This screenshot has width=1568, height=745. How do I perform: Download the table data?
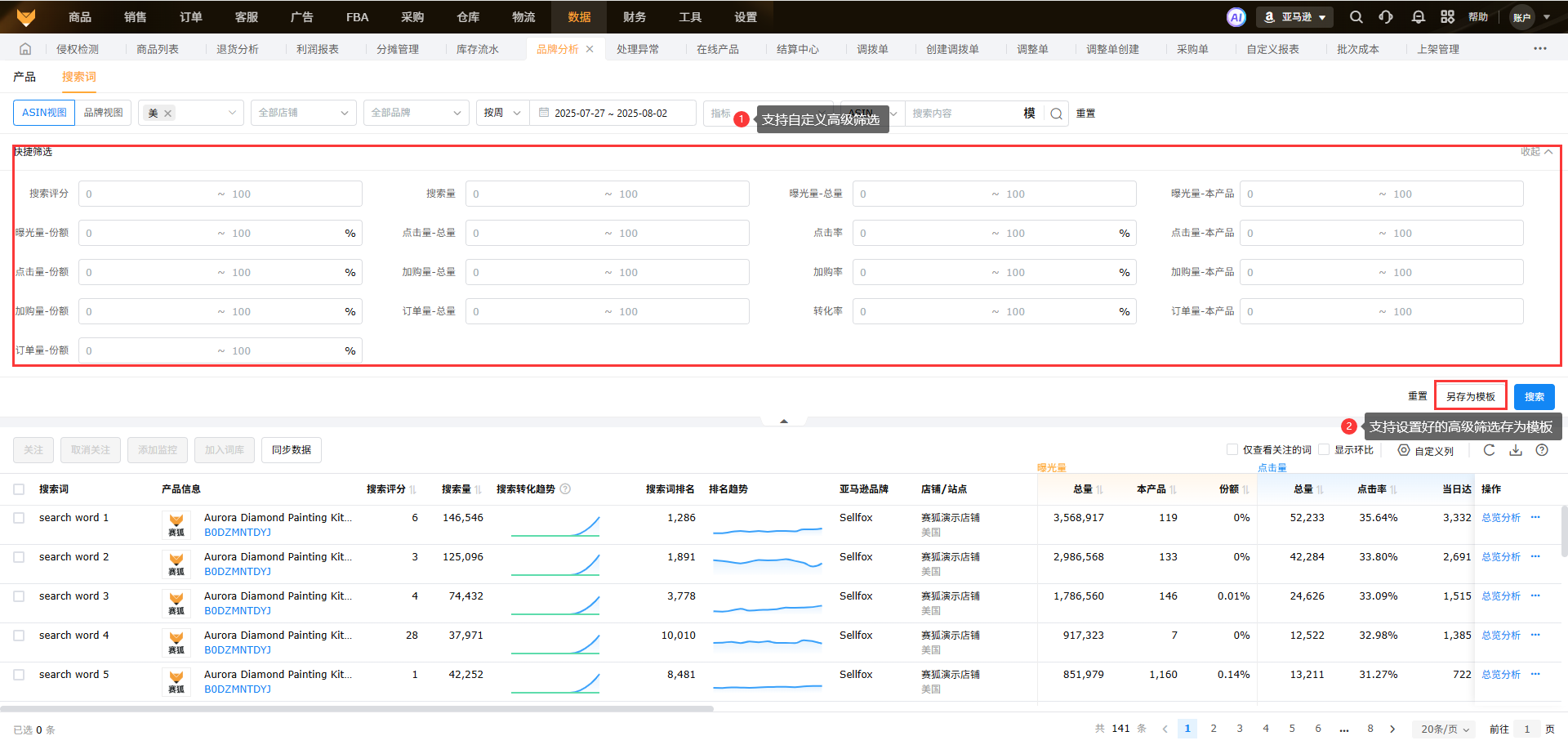pos(1515,450)
